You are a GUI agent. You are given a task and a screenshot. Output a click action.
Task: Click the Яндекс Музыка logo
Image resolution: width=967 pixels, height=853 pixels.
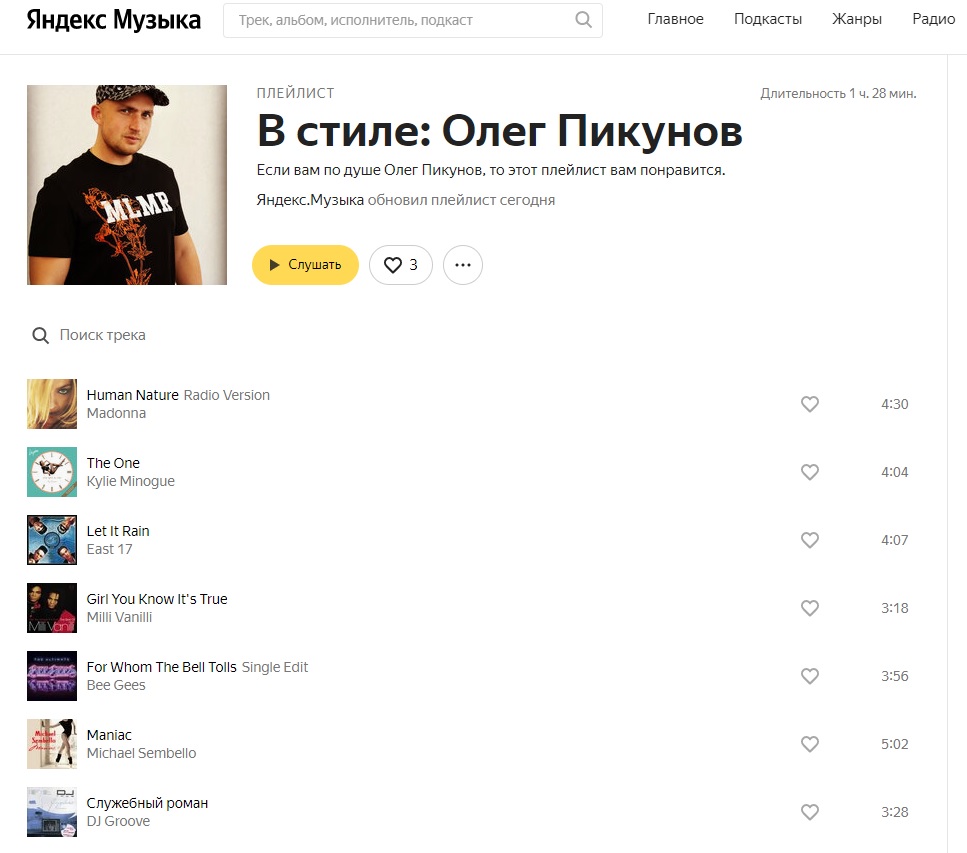pyautogui.click(x=113, y=20)
